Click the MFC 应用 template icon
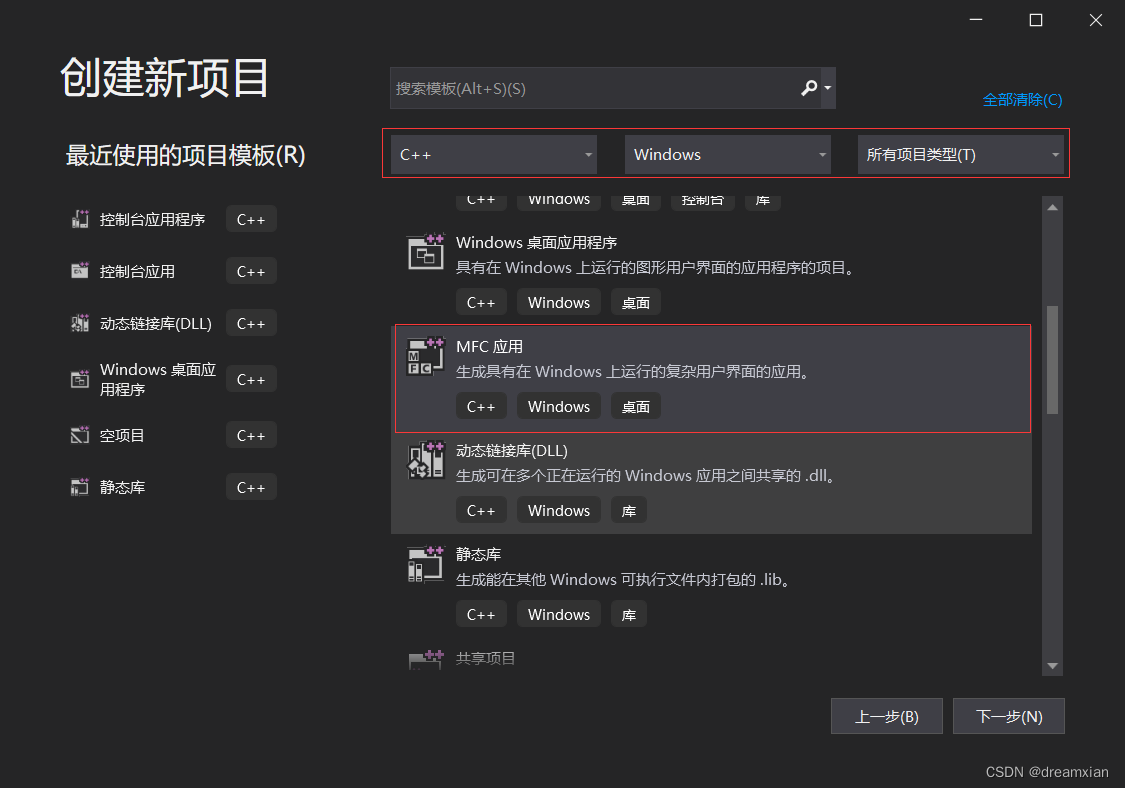Viewport: 1125px width, 788px height. tap(425, 355)
